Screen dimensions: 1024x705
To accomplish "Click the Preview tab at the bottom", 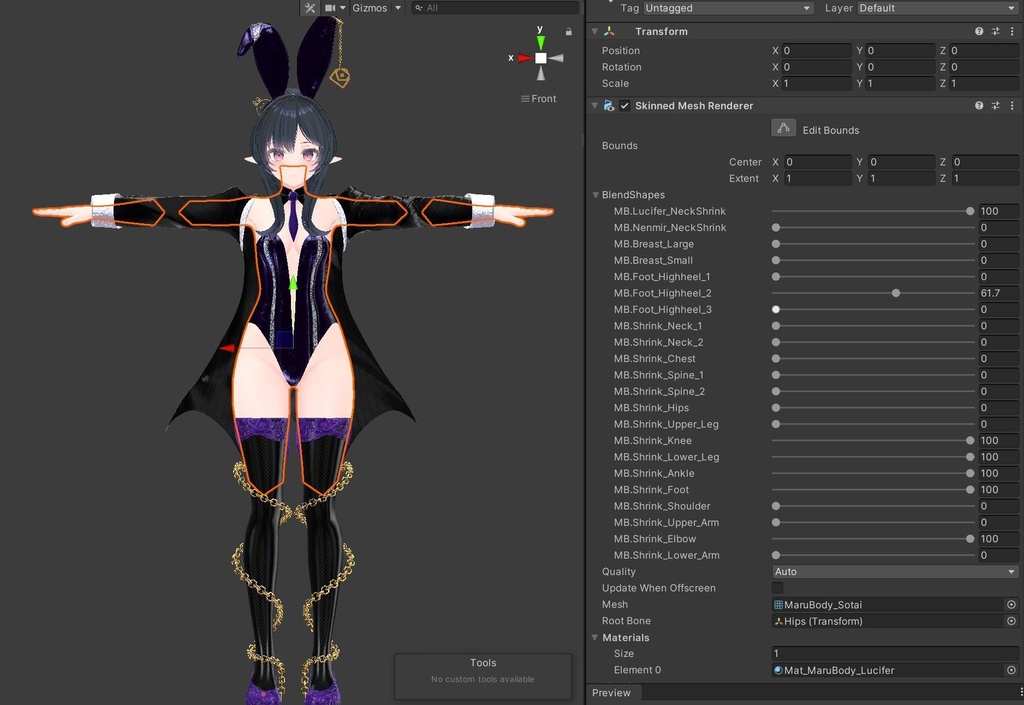I will pyautogui.click(x=612, y=692).
